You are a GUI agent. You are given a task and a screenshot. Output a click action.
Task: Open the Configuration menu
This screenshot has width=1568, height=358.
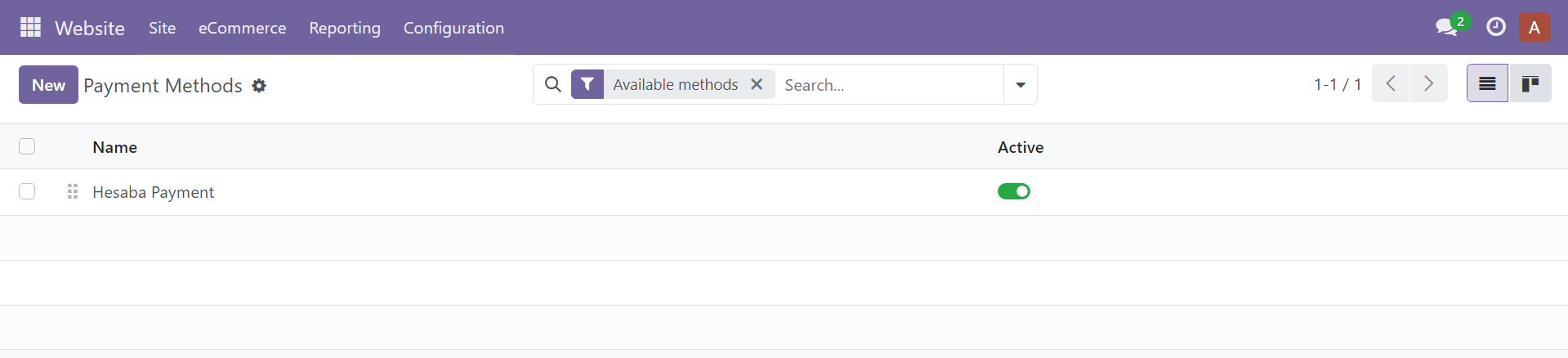pos(453,28)
